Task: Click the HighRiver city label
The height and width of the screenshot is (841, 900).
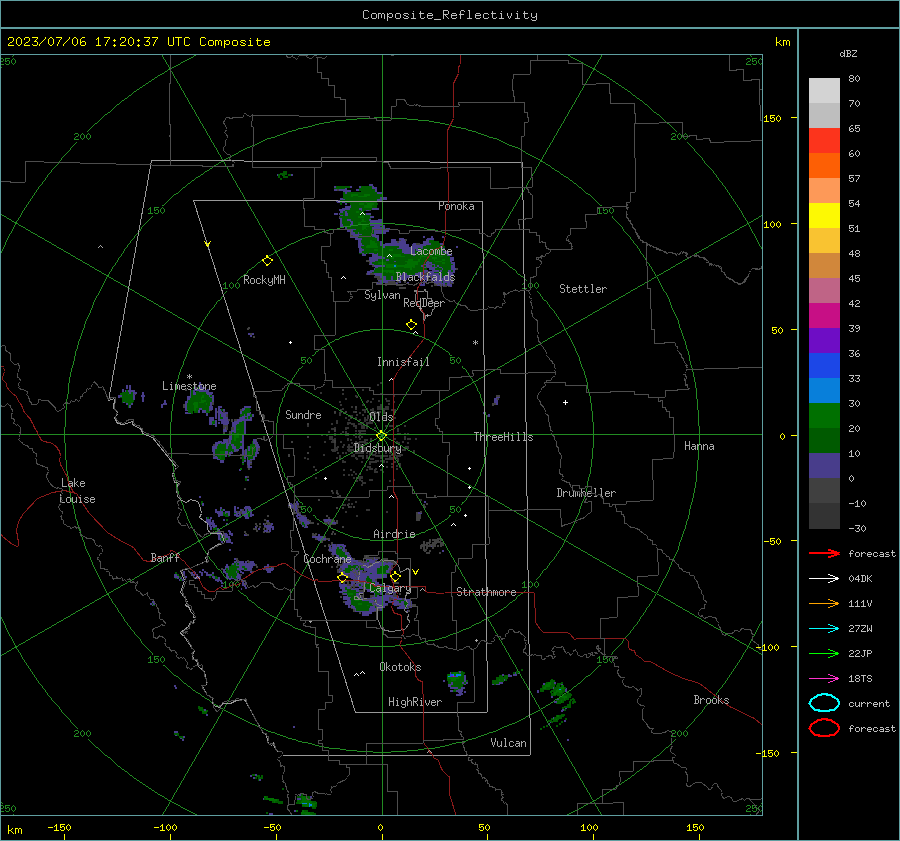Action: (415, 702)
